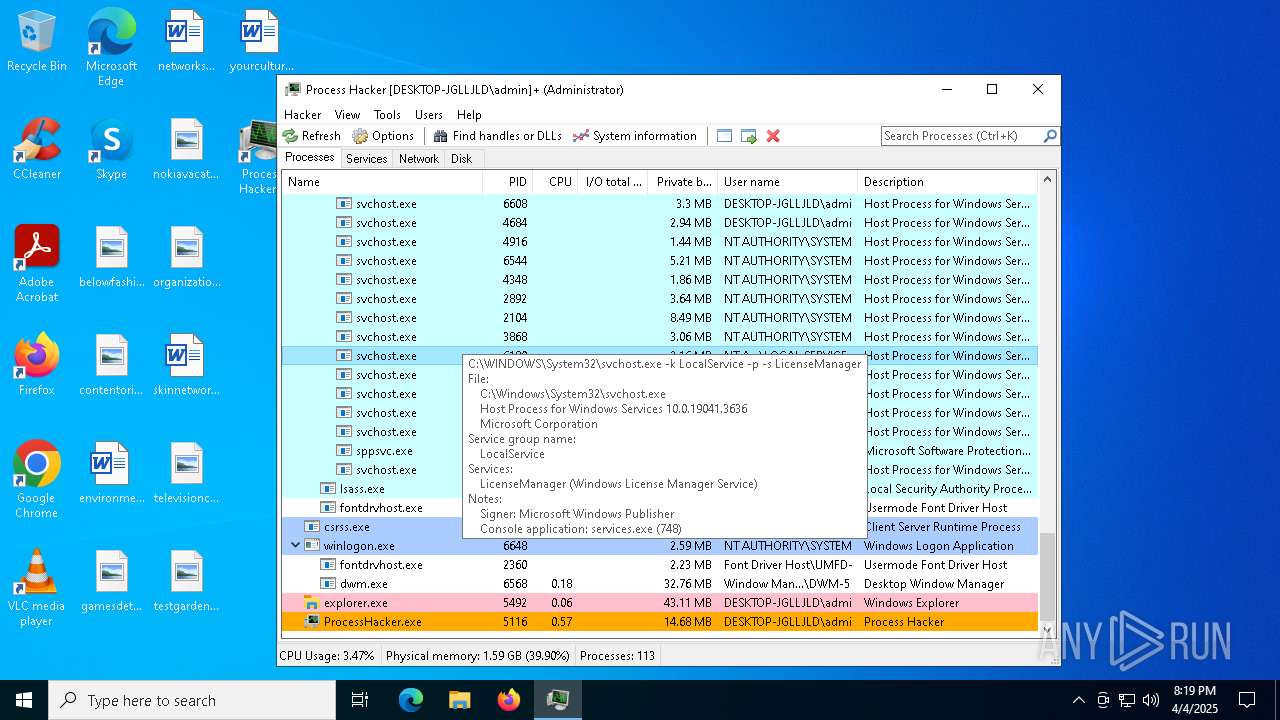The height and width of the screenshot is (720, 1280).
Task: Select the sppsvc.exe process row
Action: [x=660, y=451]
